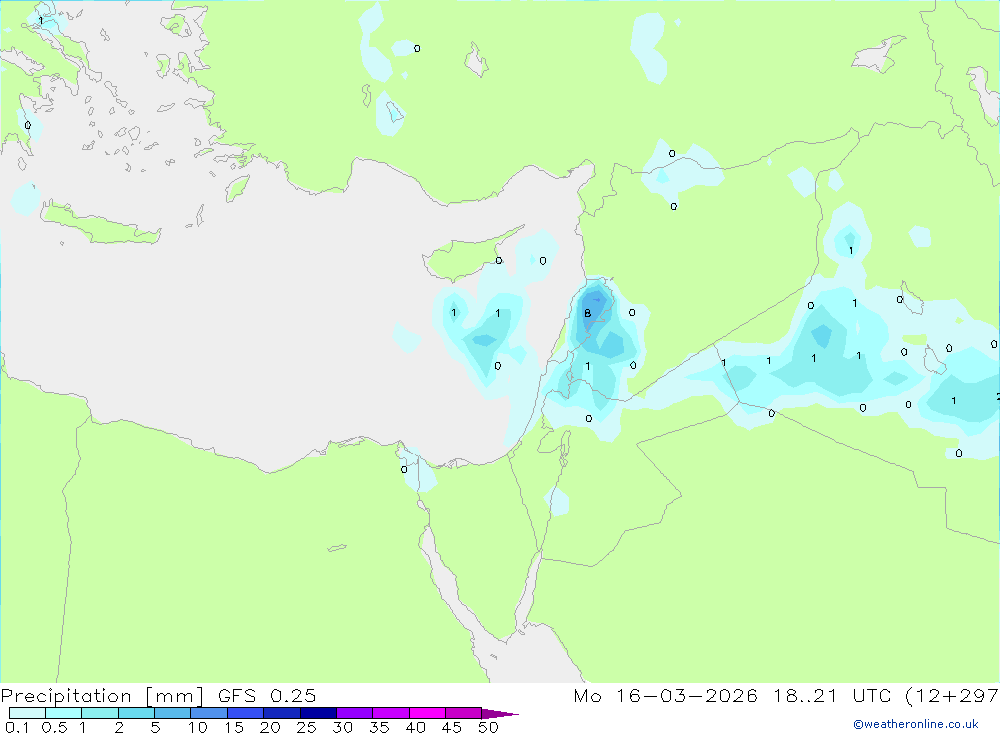
Task: Click the "8" precipitation value on the map
Action: click(587, 313)
